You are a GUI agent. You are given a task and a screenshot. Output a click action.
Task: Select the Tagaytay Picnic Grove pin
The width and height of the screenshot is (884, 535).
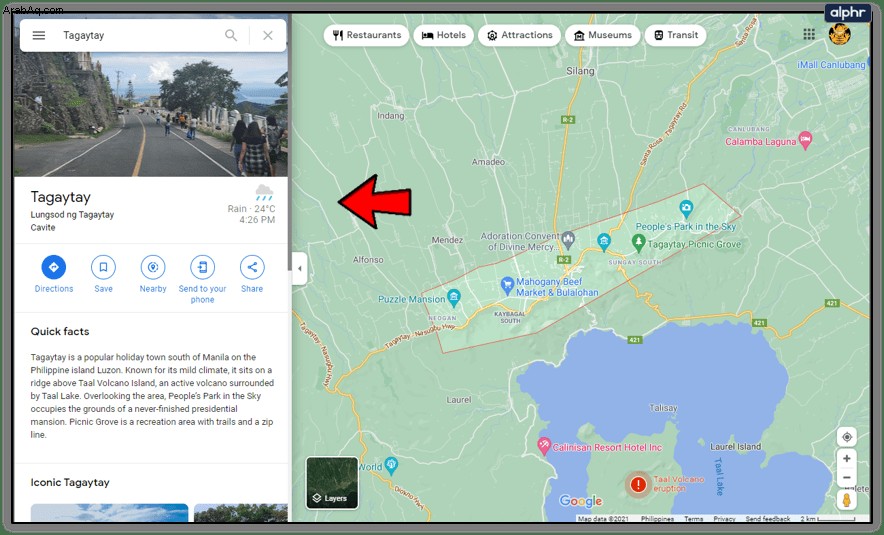pyautogui.click(x=638, y=244)
